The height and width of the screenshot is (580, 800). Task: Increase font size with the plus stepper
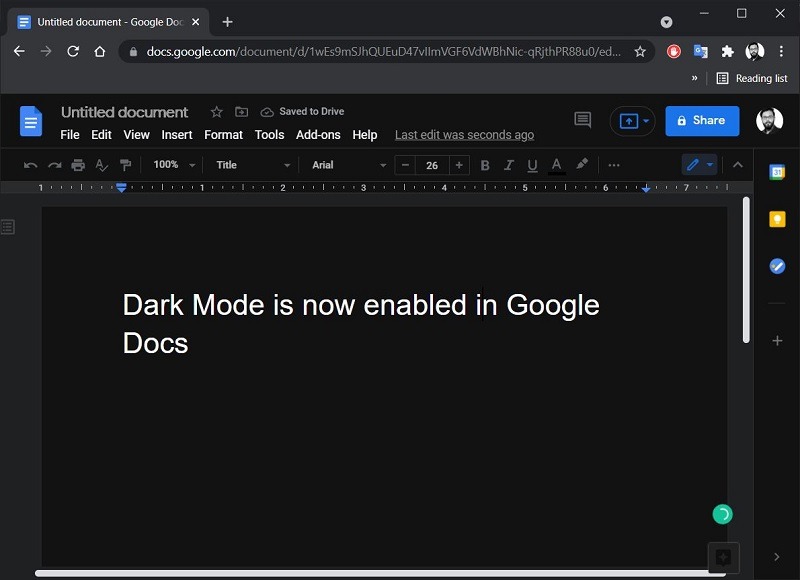tap(459, 165)
